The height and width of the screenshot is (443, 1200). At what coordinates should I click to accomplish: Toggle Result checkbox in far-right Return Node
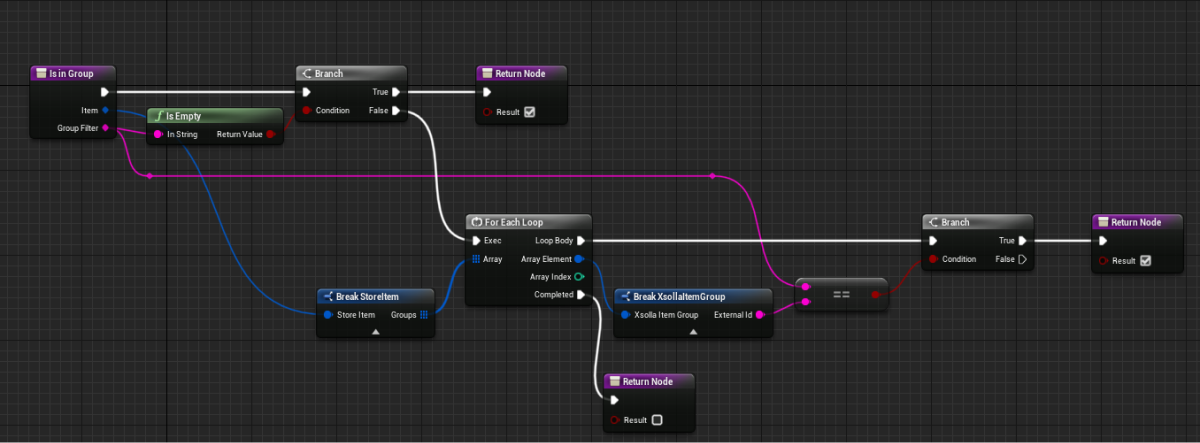coord(1146,261)
